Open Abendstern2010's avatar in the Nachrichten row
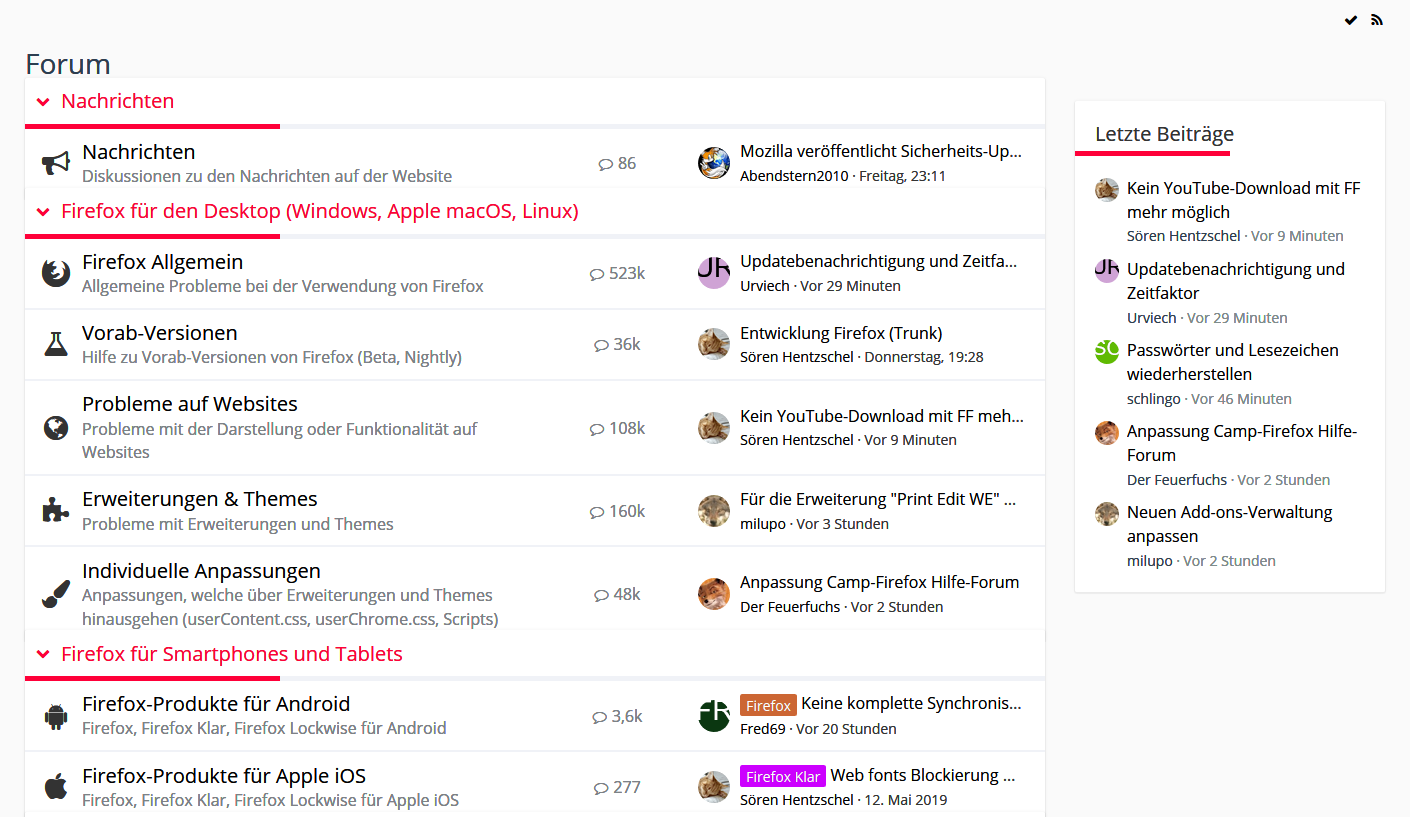The width and height of the screenshot is (1410, 817). click(x=714, y=163)
